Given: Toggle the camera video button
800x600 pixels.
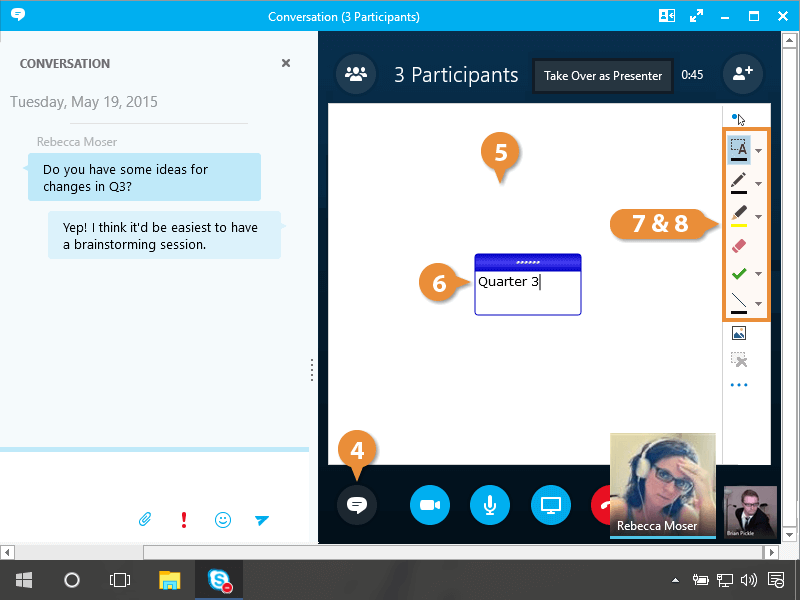Looking at the screenshot, I should (x=430, y=505).
